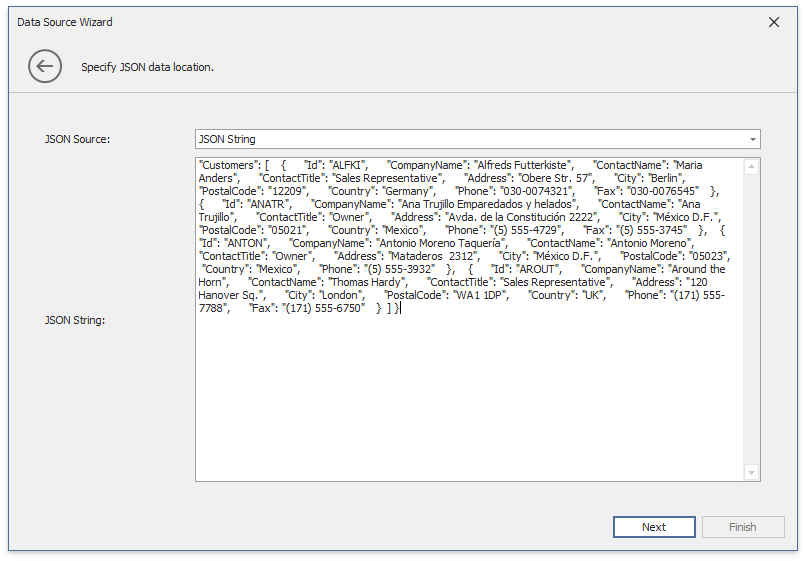Screen dimensions: 806x561
Task: Close the Data Source Wizard dialog
Action: 773,22
